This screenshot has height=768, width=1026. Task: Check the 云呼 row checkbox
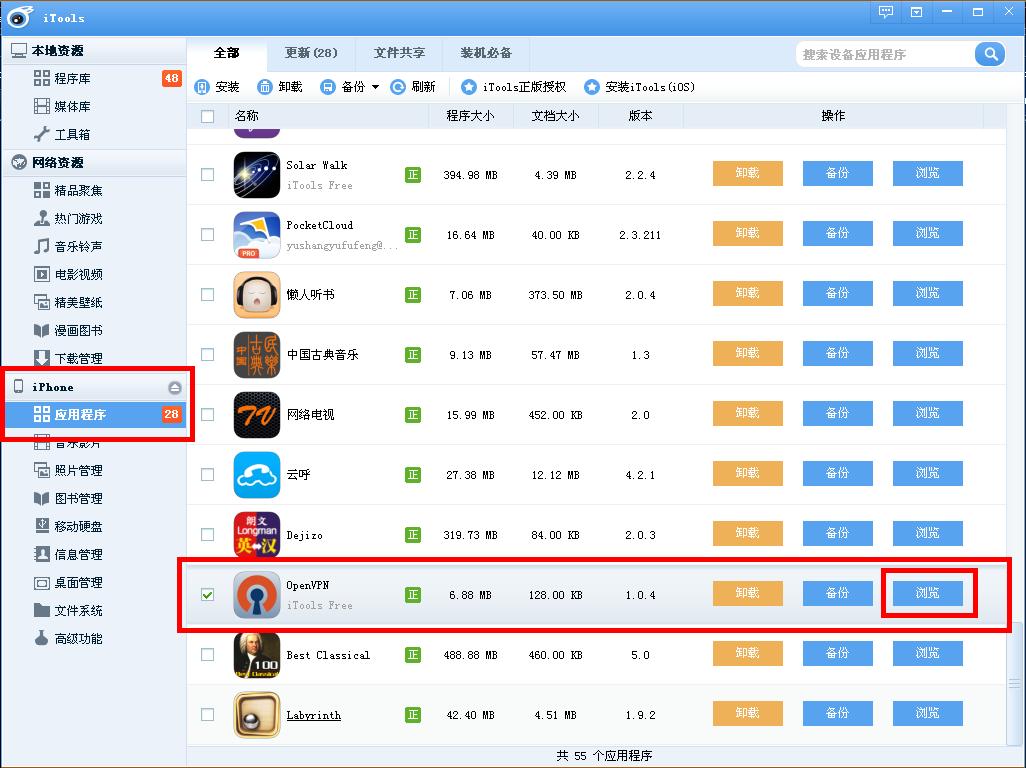[207, 474]
